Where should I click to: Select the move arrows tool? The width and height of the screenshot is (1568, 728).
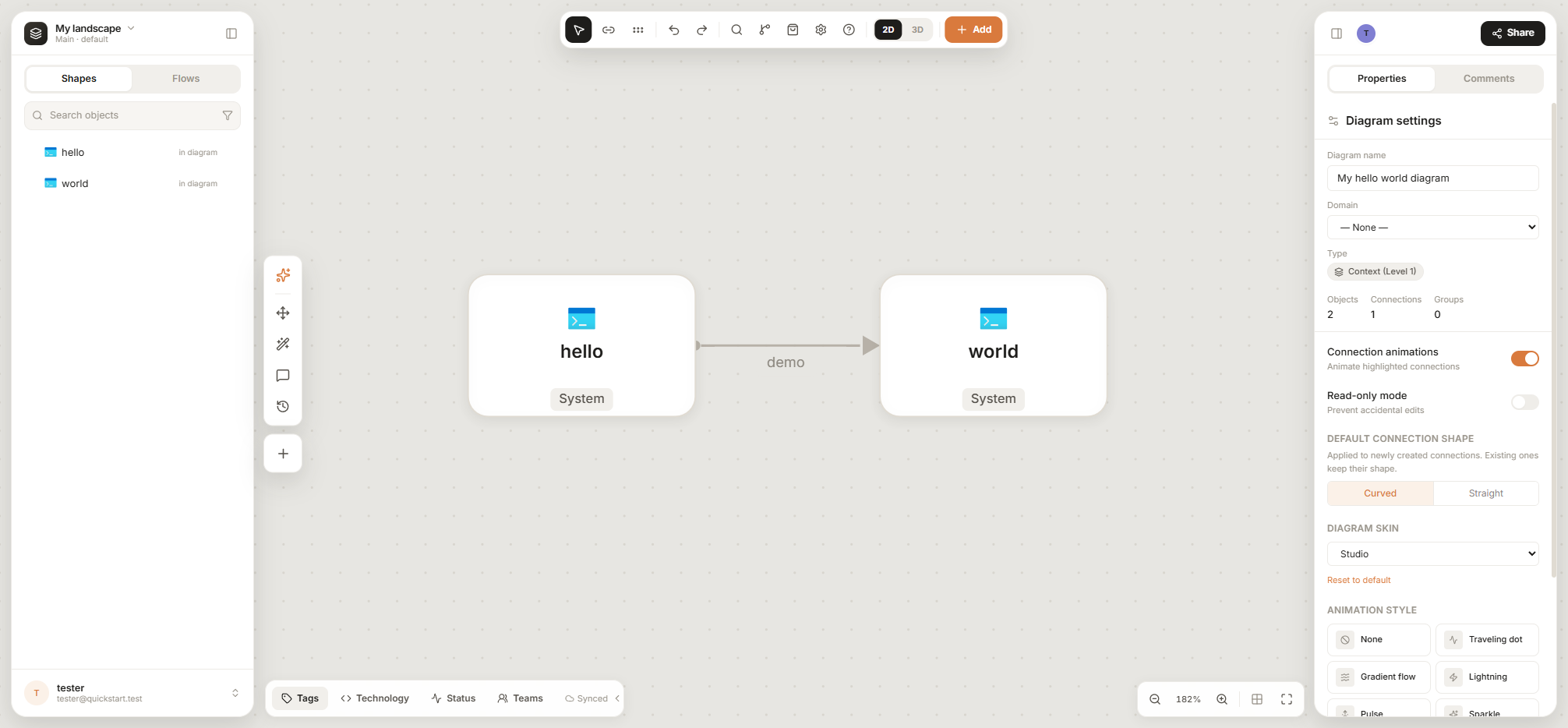(x=283, y=313)
